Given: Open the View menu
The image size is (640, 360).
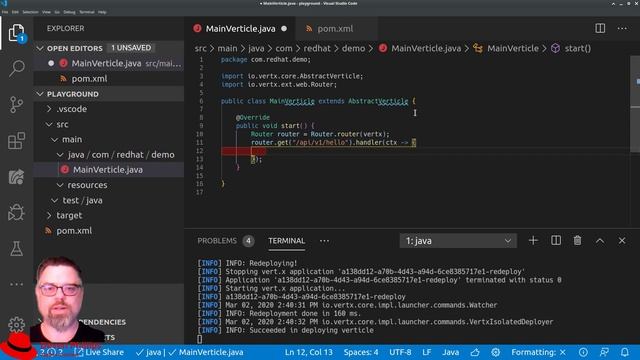Looking at the screenshot, I should (47, 12).
